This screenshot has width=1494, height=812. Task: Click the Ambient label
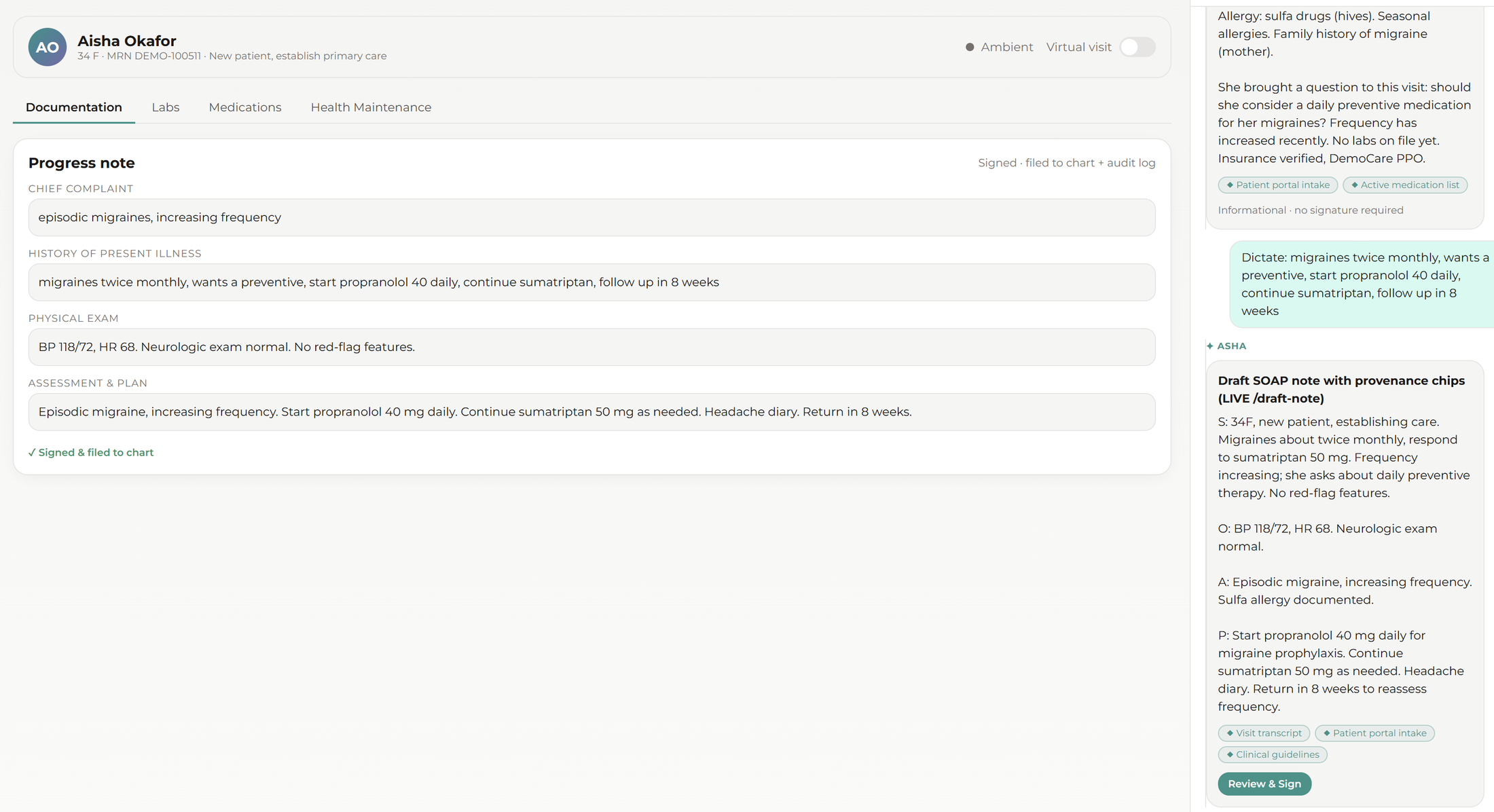click(1007, 47)
